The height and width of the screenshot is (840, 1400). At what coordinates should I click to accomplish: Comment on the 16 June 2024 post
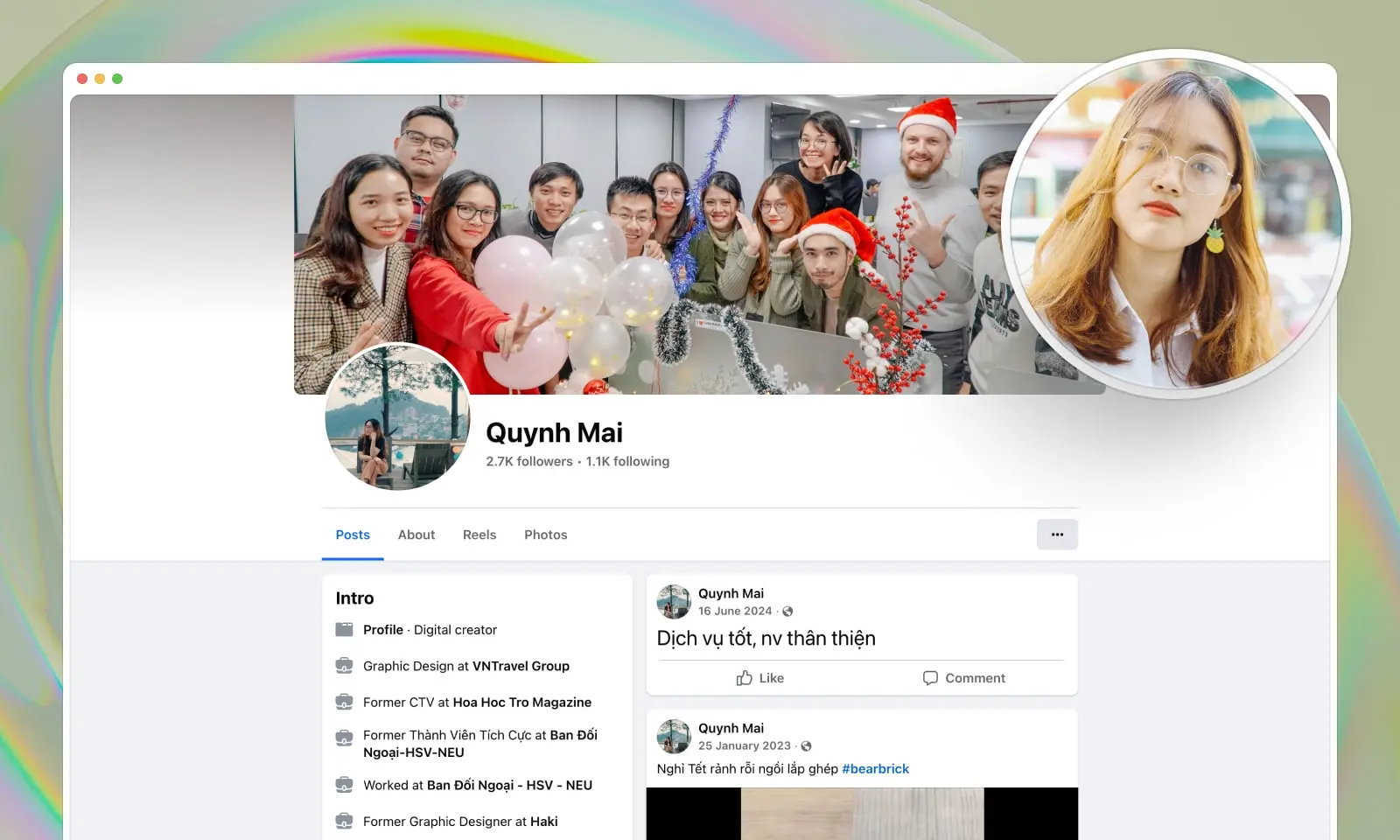(964, 678)
